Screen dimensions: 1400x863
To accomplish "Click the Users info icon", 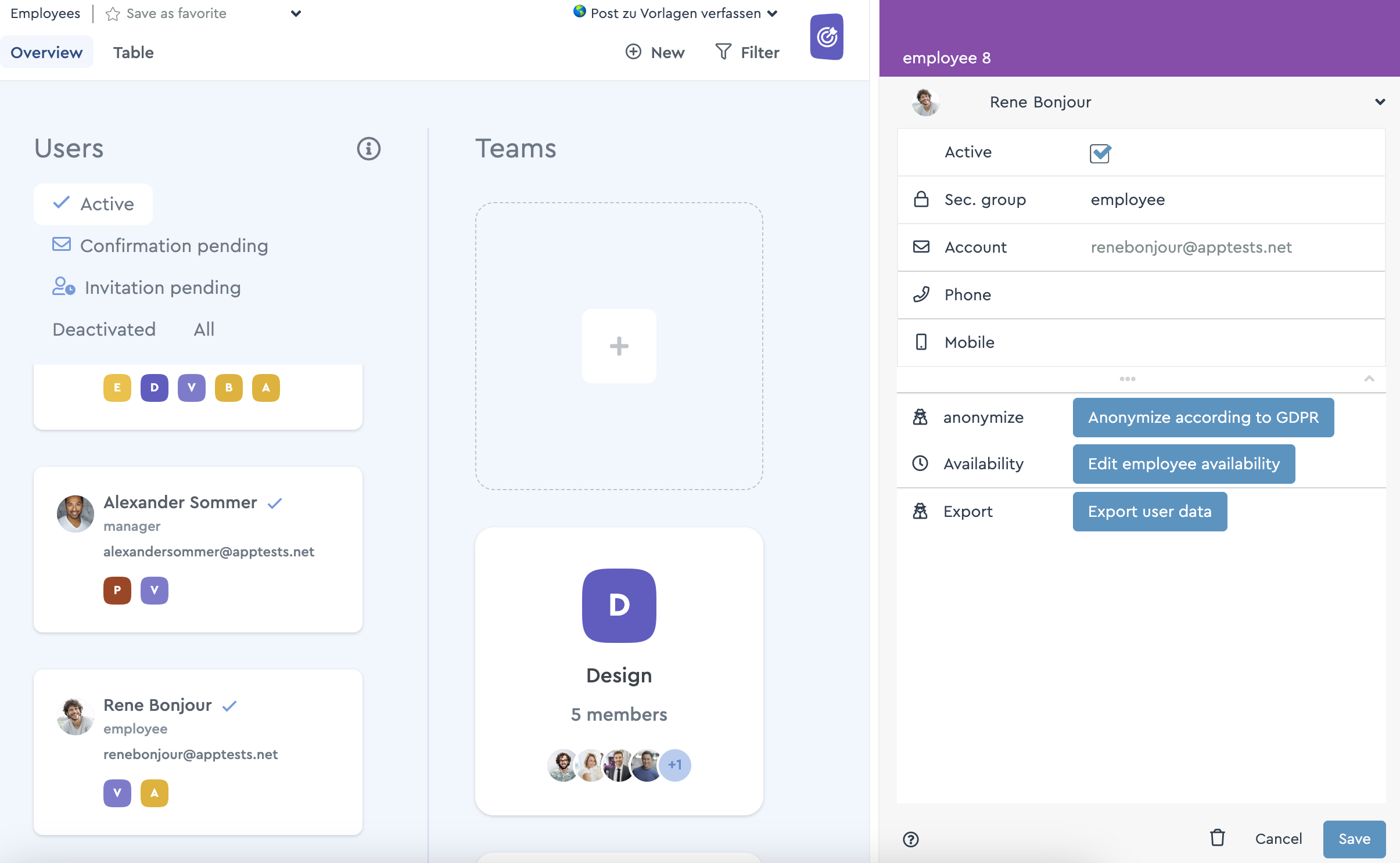I will (368, 149).
